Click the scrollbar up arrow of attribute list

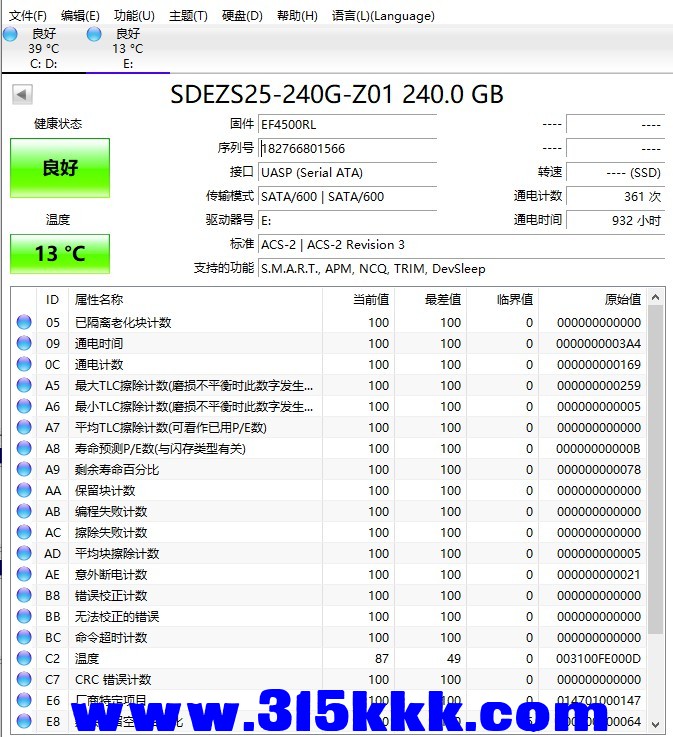click(656, 297)
